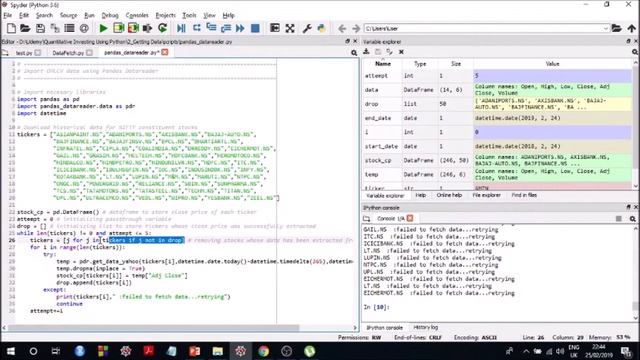Screen dimensions: 640x360
Task: Open file using folder toolbar icon
Action: tap(25, 28)
